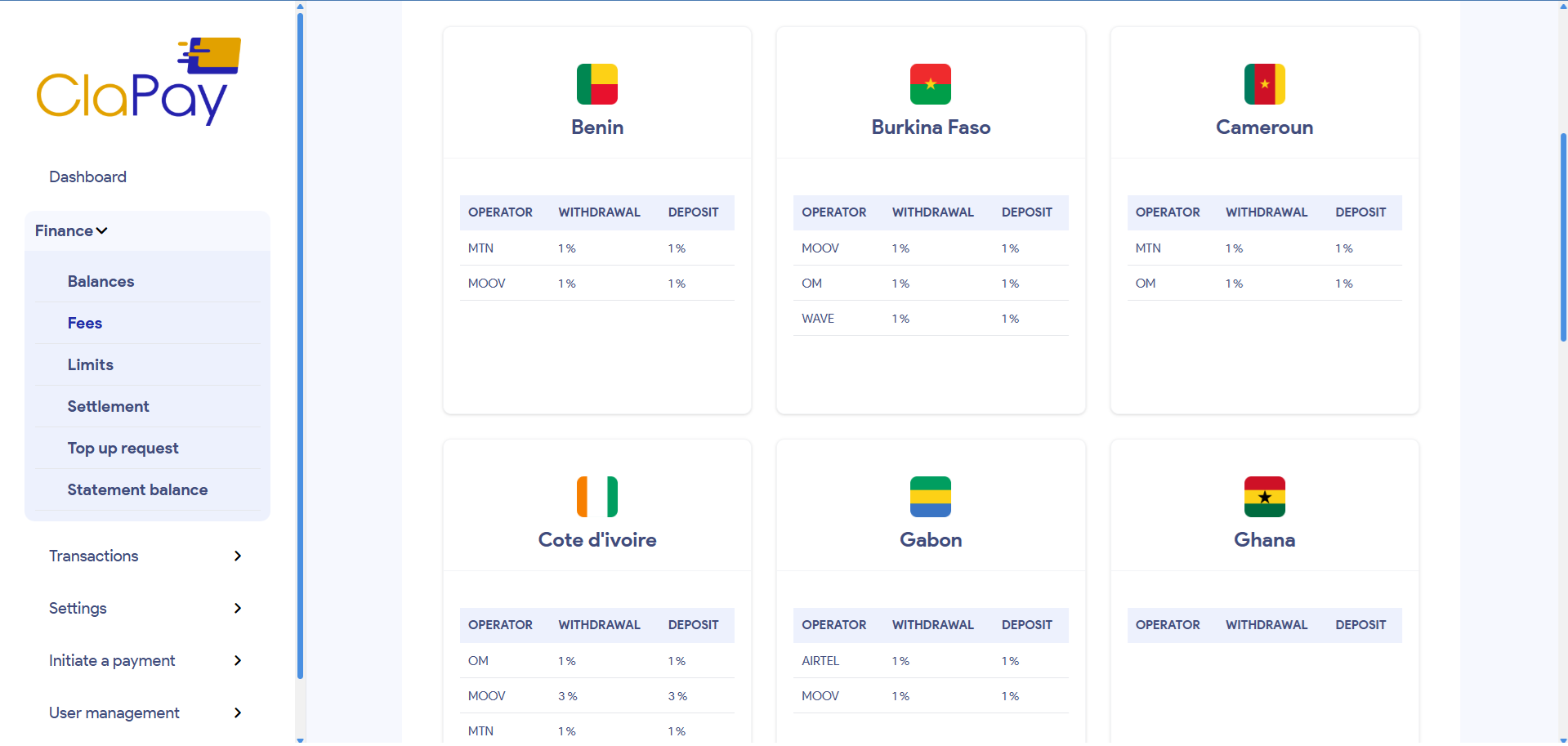
Task: Select the Fees menu item
Action: 84,323
